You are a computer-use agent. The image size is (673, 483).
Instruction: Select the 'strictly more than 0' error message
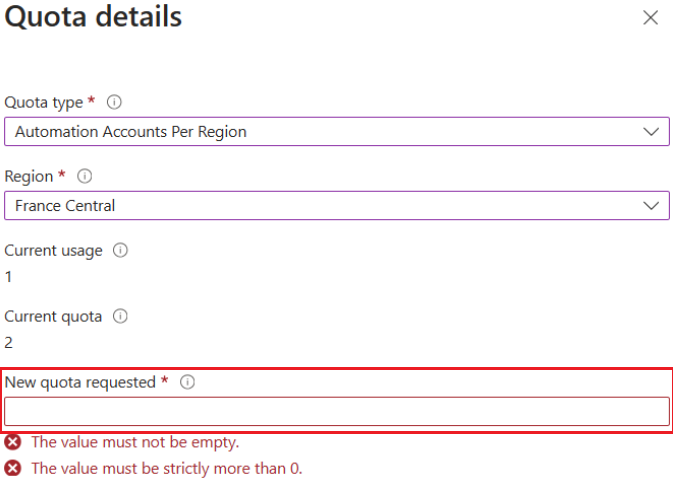pos(166,468)
